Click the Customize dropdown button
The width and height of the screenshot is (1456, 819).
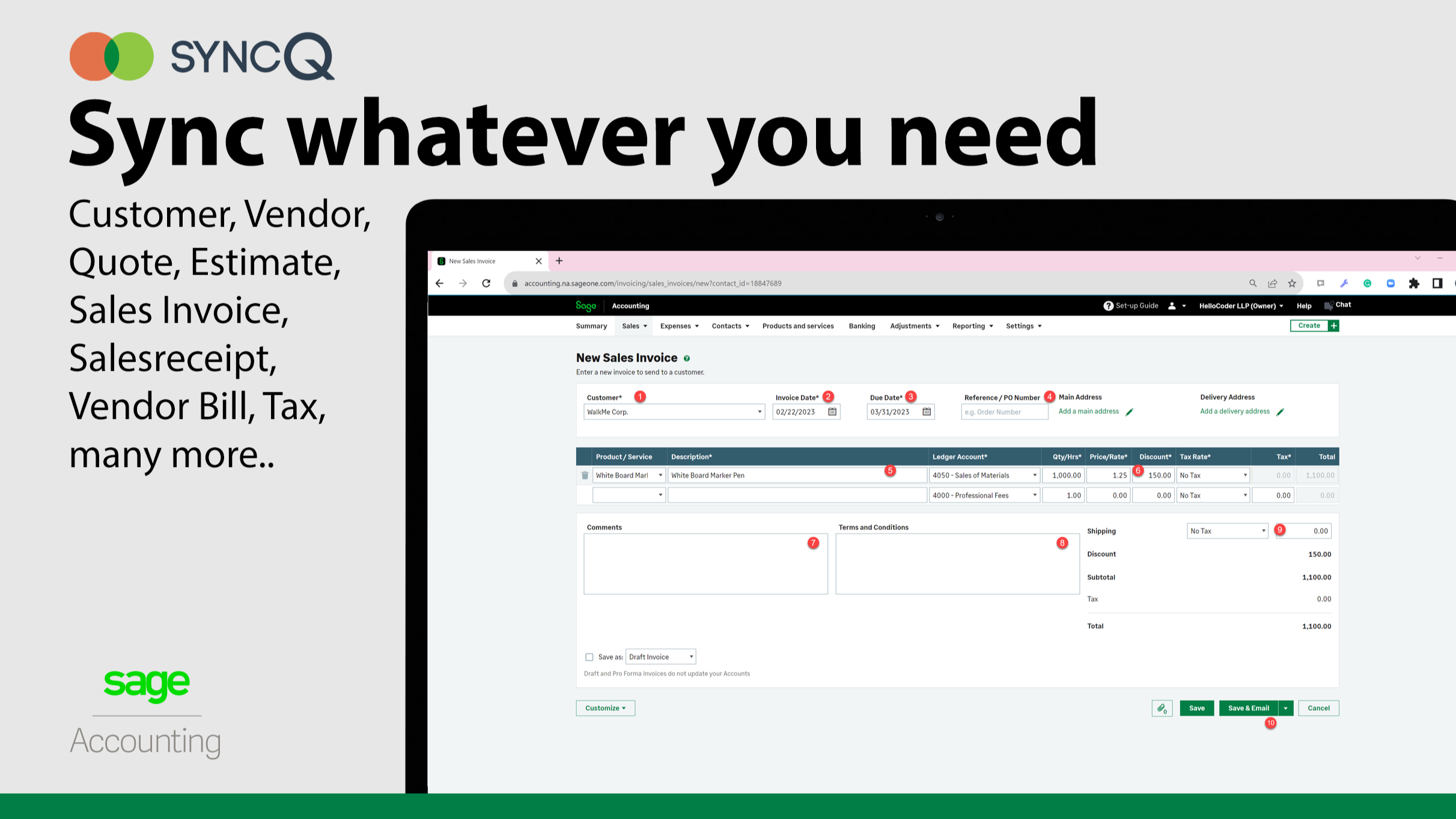604,708
